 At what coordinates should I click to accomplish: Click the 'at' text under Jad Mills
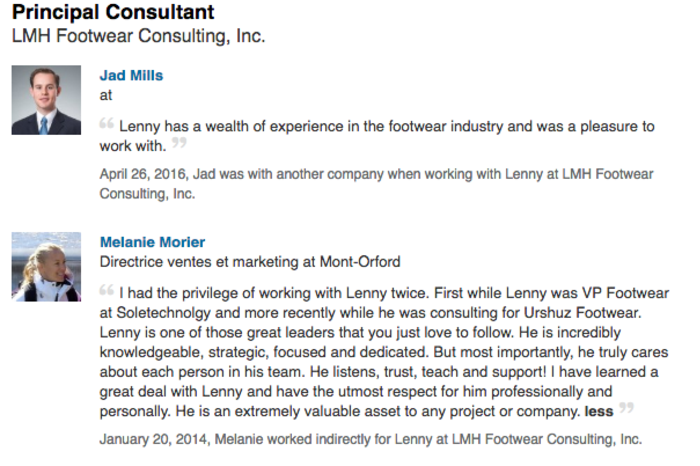tap(106, 95)
